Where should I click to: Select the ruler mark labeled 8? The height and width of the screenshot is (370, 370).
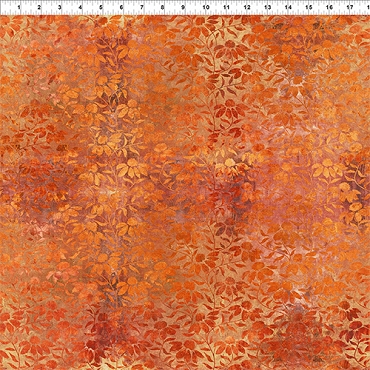click(x=162, y=7)
